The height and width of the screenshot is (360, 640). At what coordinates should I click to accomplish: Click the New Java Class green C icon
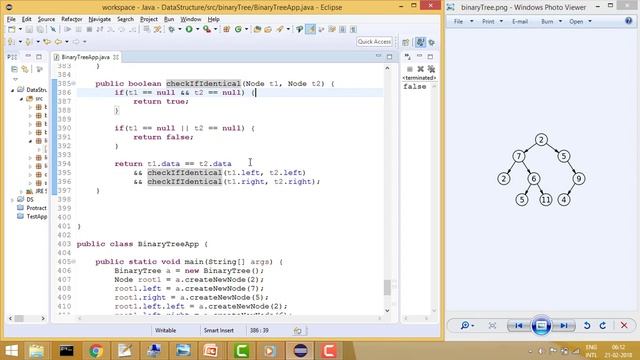tap(238, 29)
